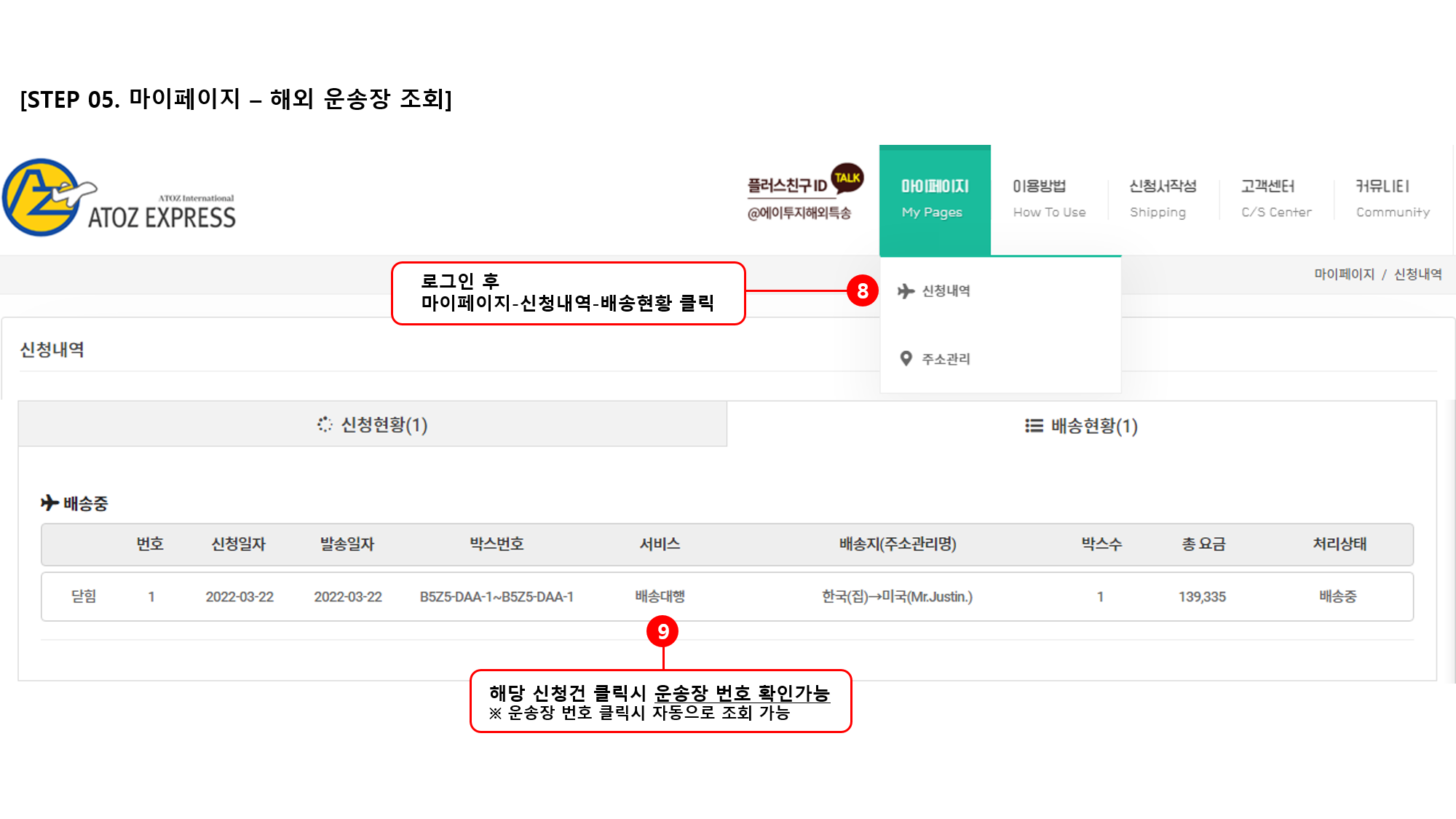Screen dimensions: 1456x819
Task: Click the airplane icon beside 신청내역
Action: point(906,291)
